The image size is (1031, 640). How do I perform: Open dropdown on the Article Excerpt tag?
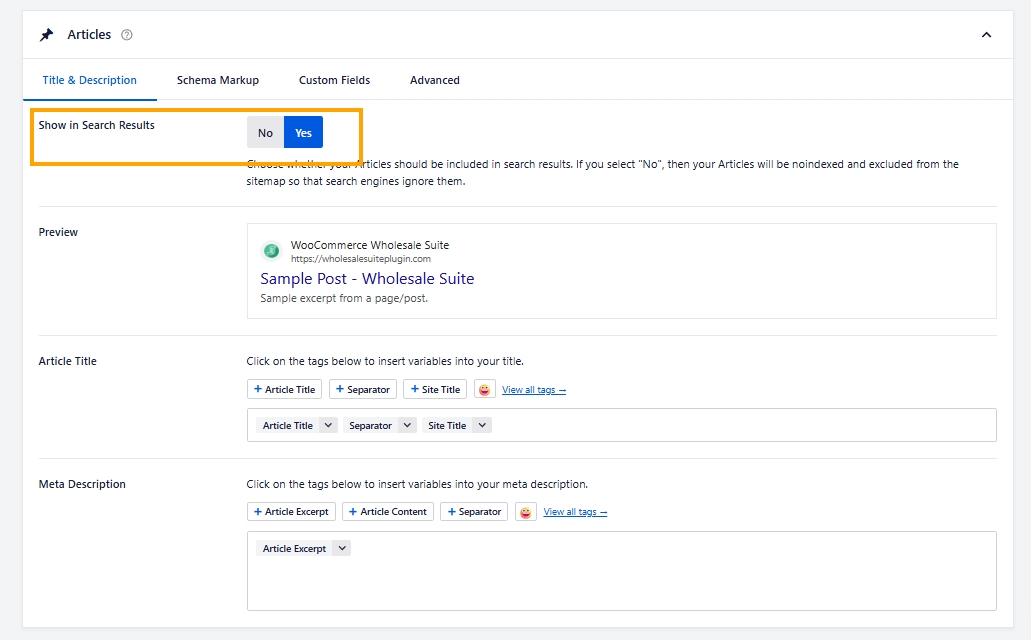[x=341, y=548]
